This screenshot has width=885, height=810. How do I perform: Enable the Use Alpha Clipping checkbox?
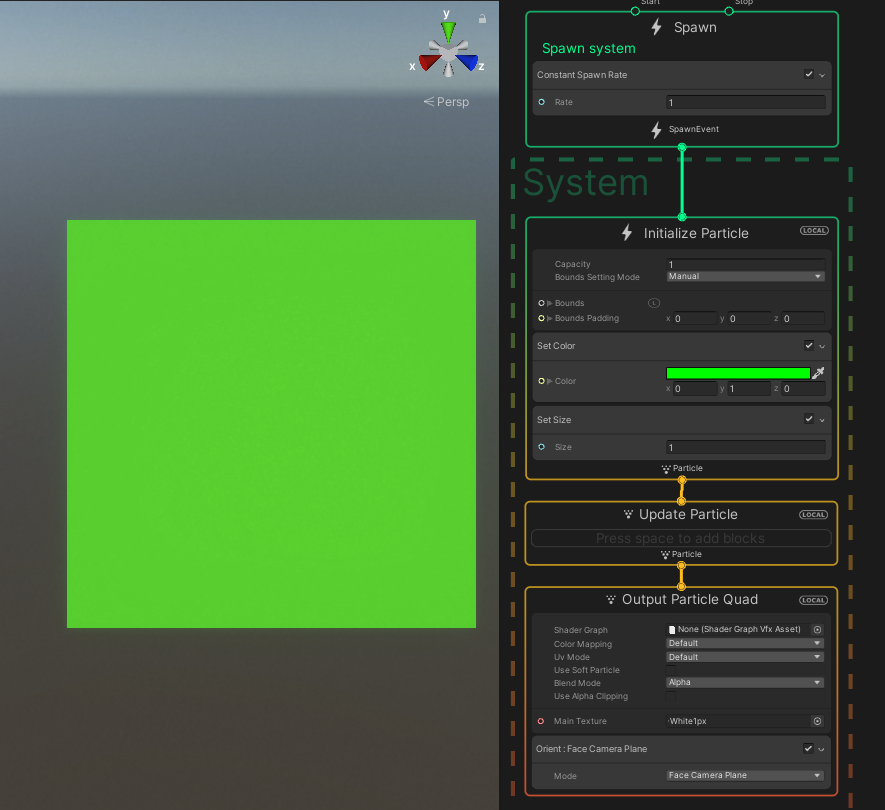click(x=671, y=696)
